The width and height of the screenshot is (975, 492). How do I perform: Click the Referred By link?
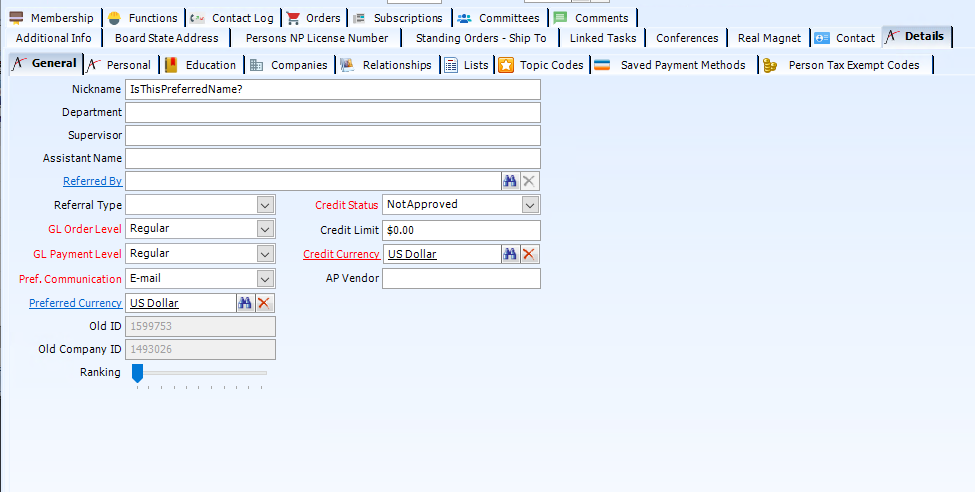(93, 181)
